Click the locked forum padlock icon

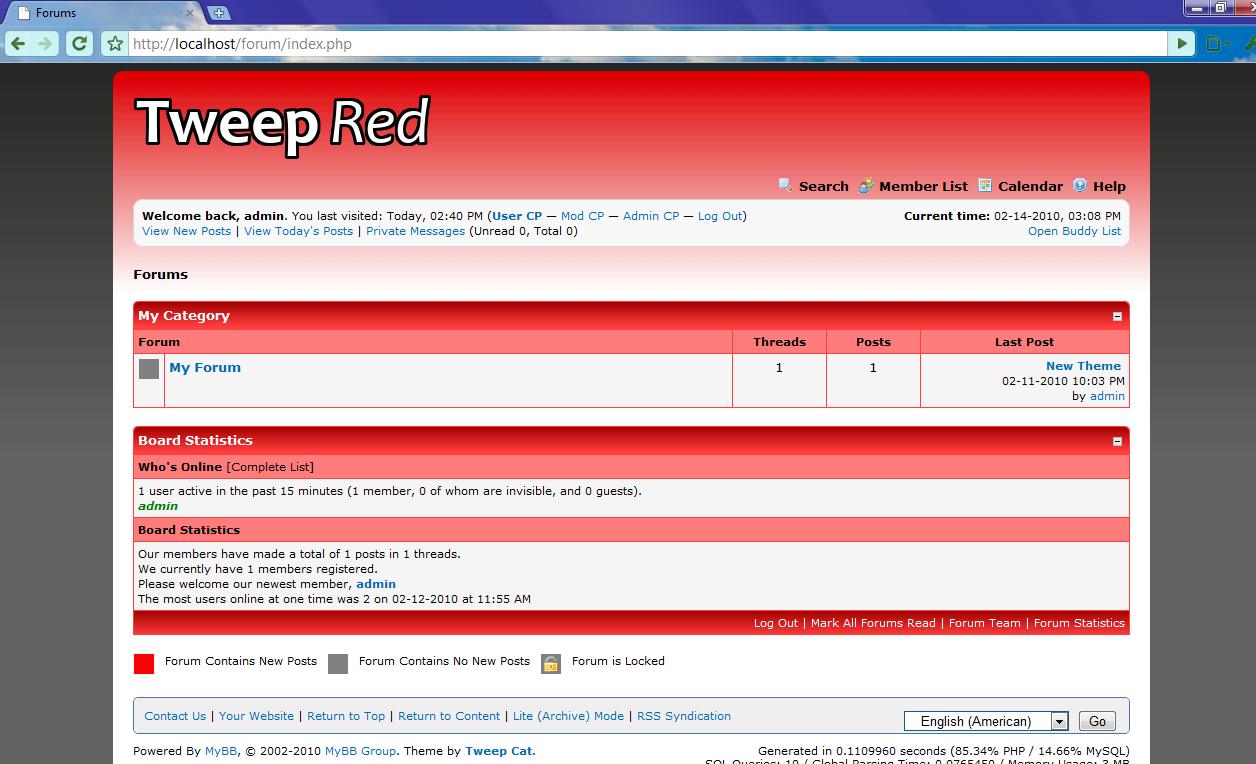551,663
